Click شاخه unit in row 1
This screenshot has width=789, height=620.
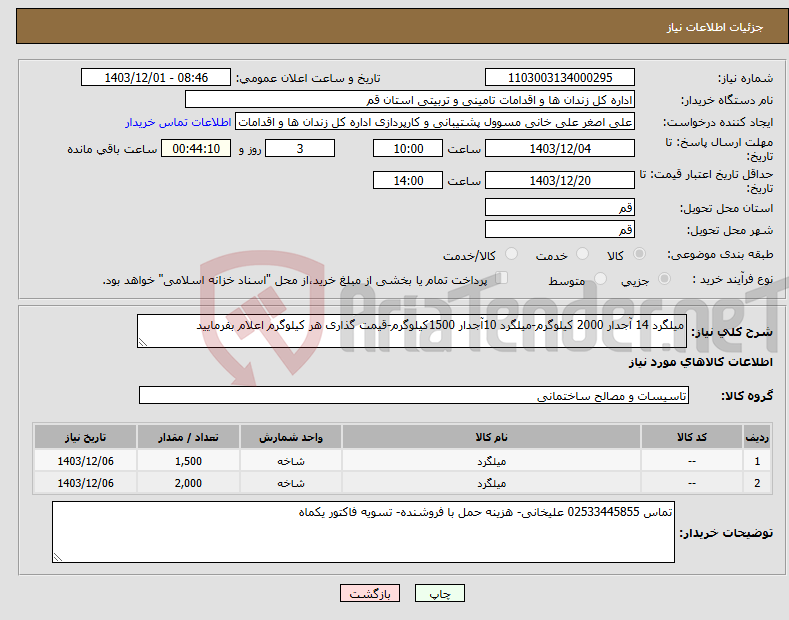pyautogui.click(x=291, y=461)
